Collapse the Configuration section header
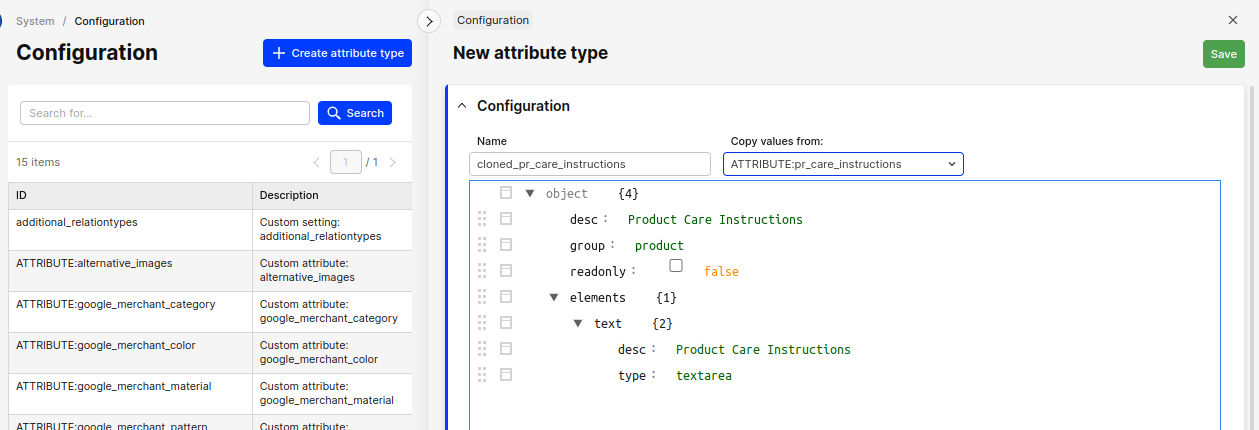 [x=461, y=106]
